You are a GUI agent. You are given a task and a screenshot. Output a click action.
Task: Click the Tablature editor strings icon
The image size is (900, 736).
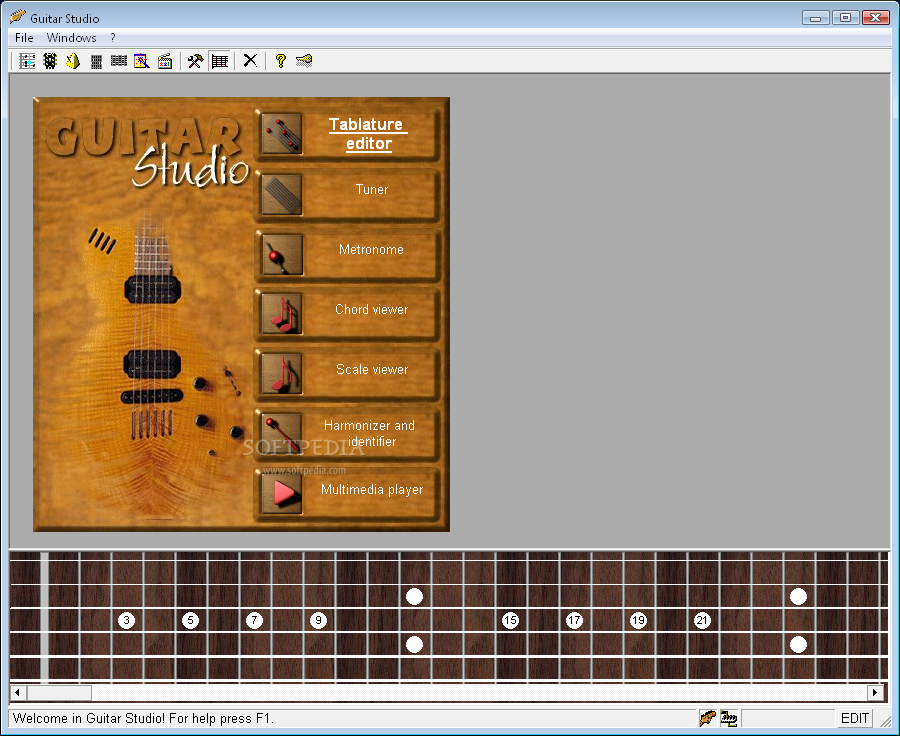tap(282, 133)
